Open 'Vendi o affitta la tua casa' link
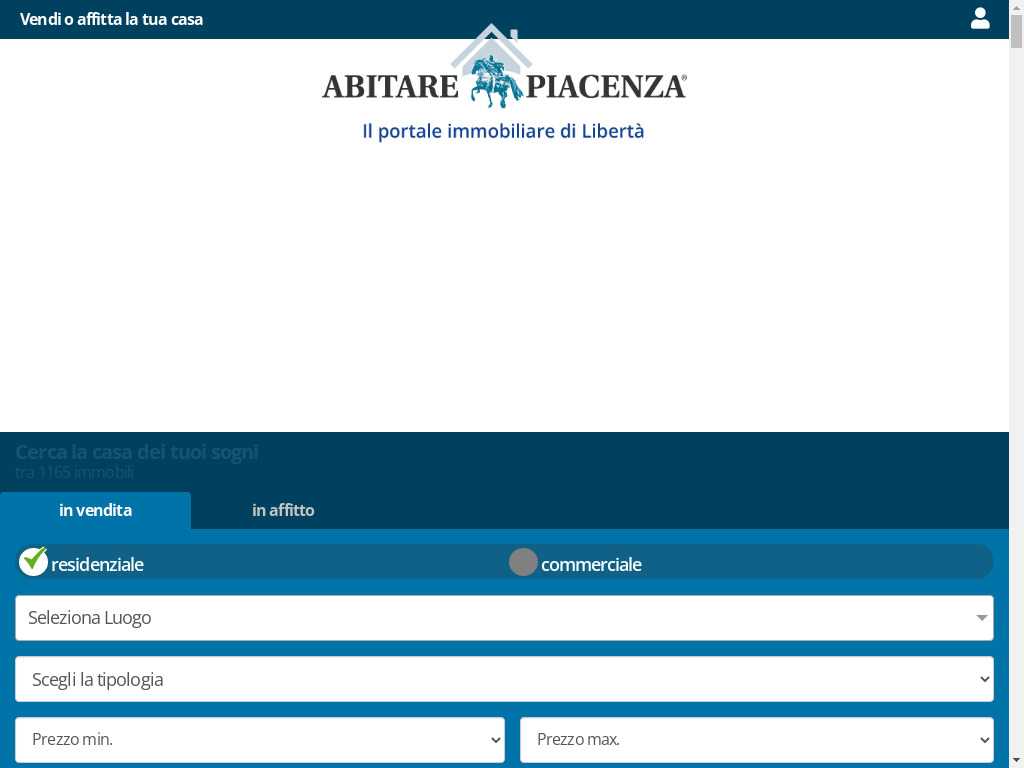The height and width of the screenshot is (768, 1024). (112, 19)
